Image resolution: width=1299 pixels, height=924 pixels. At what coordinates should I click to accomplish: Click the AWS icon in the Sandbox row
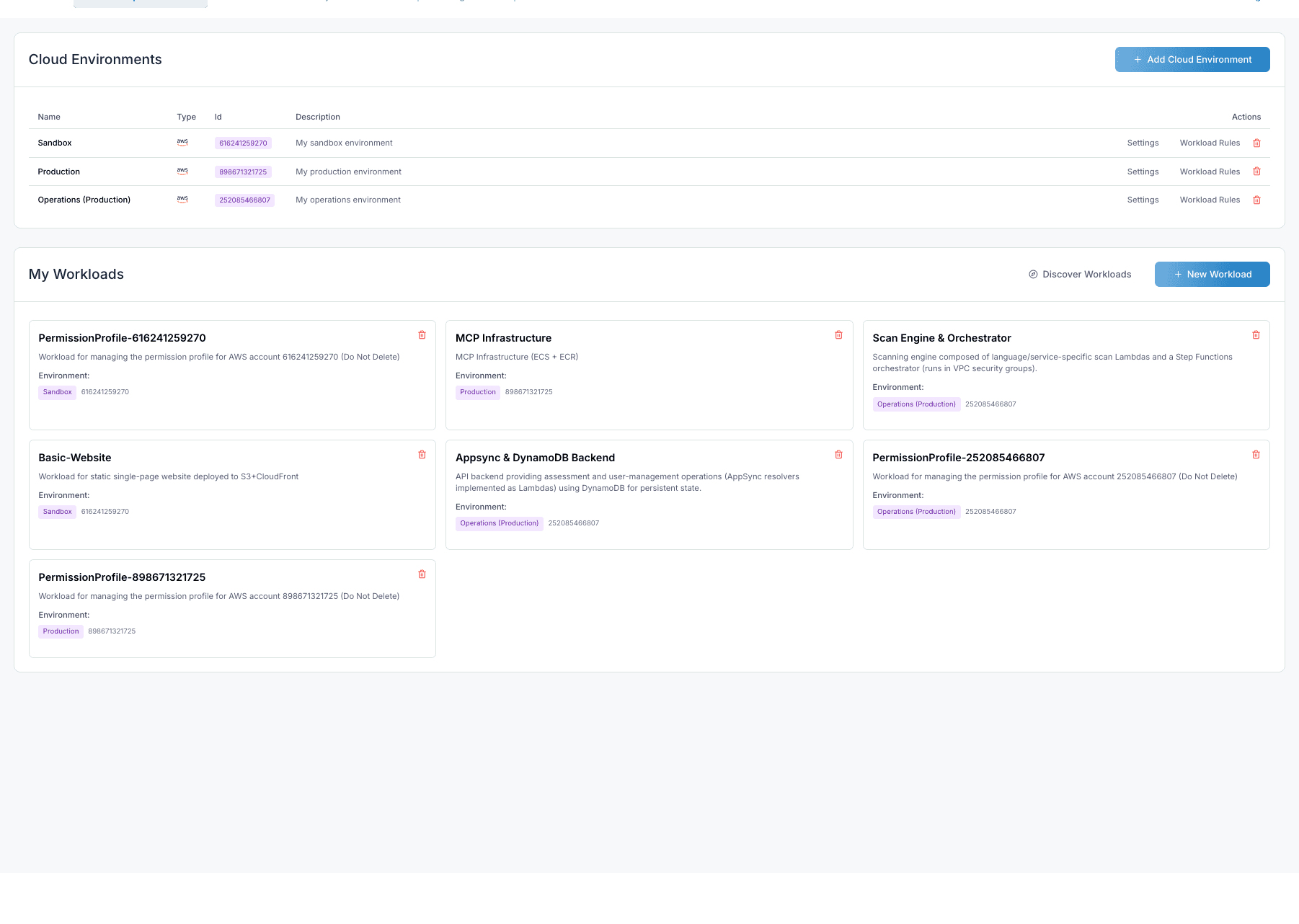(182, 142)
